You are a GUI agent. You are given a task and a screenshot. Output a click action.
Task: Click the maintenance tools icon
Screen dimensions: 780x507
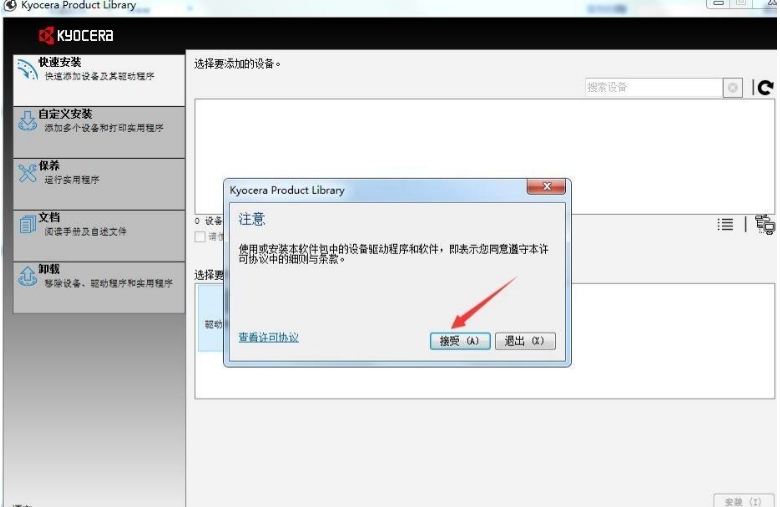click(x=27, y=173)
